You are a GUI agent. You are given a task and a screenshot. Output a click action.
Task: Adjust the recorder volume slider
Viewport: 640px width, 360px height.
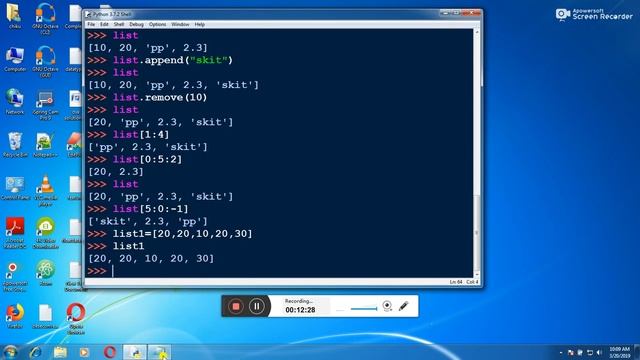tap(363, 309)
